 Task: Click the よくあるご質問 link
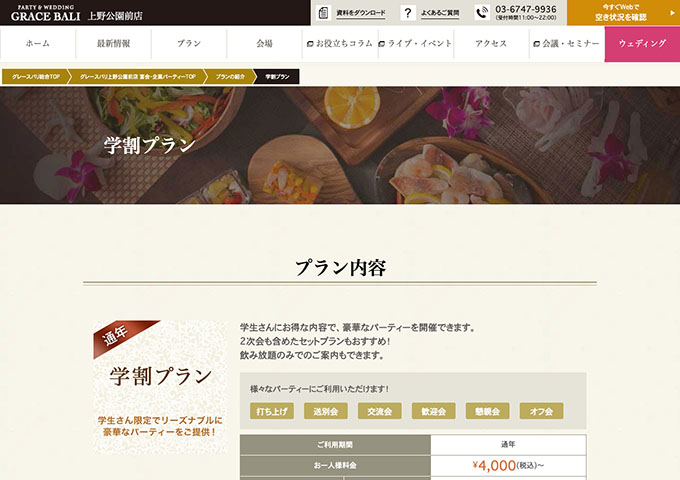click(440, 13)
